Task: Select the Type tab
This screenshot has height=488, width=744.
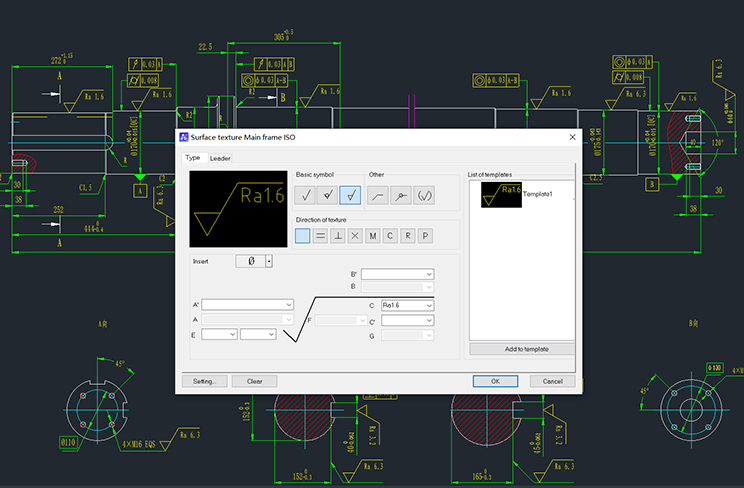Action: (x=192, y=158)
